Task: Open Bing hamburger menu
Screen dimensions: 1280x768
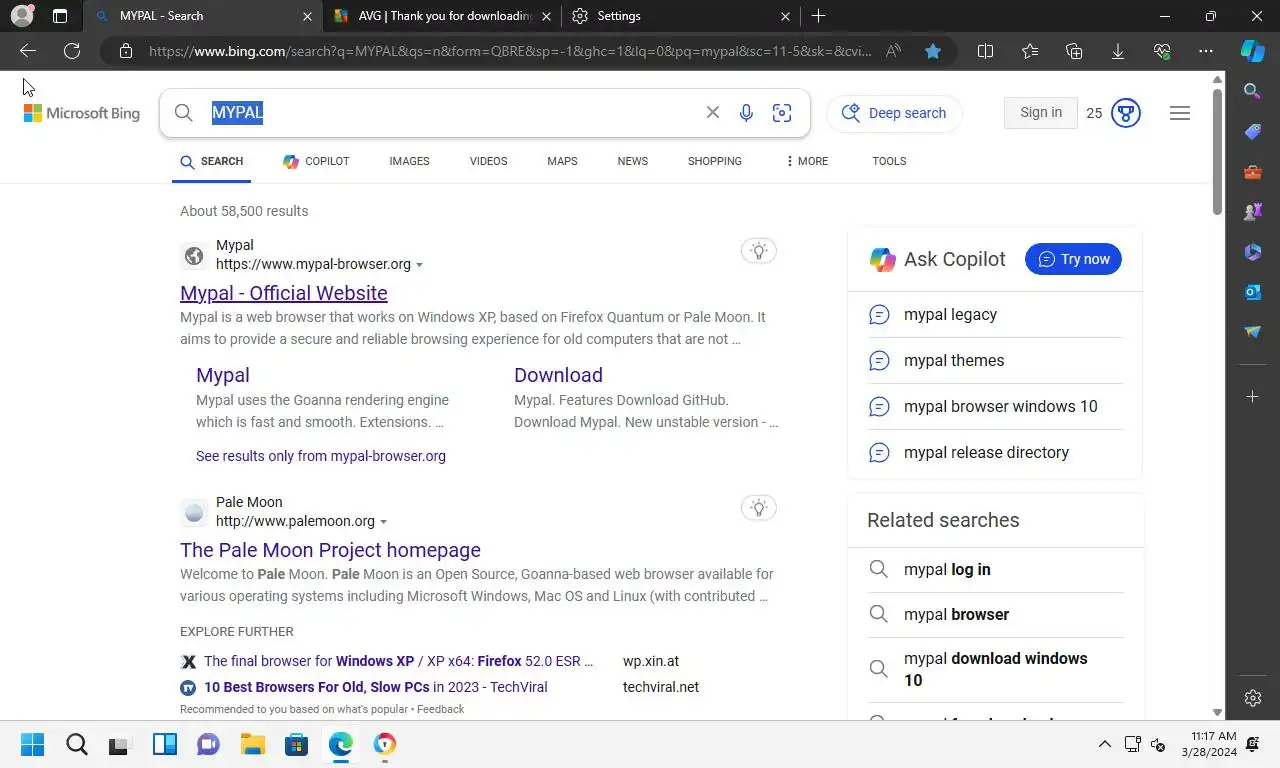Action: tap(1180, 113)
